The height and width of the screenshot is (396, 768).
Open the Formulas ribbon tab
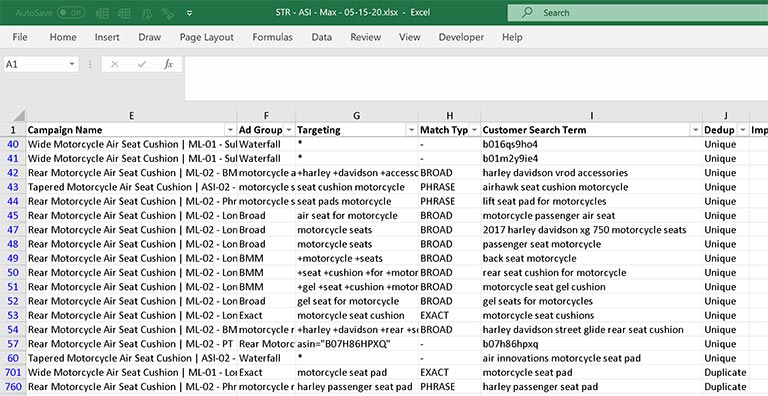tap(272, 37)
